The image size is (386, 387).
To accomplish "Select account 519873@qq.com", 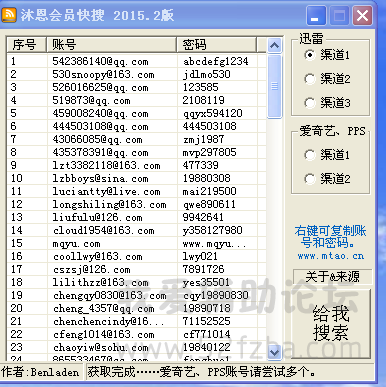I will tap(91, 100).
